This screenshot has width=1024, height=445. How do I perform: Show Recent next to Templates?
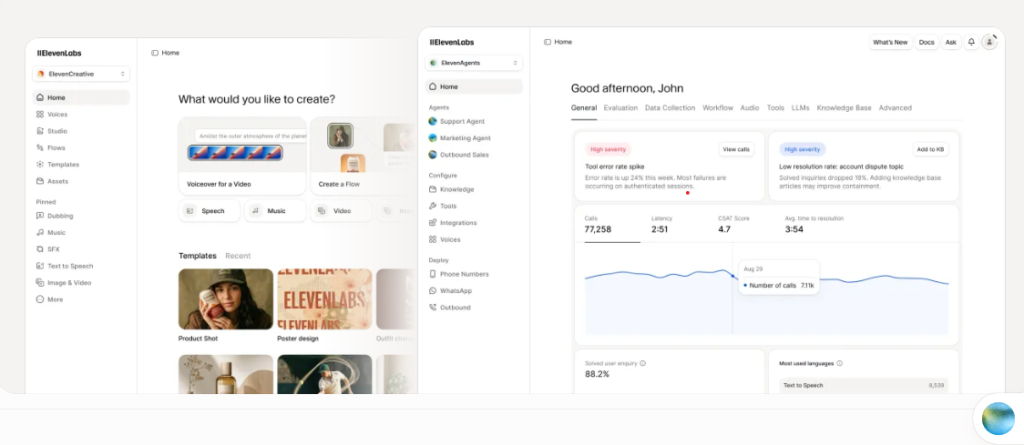pyautogui.click(x=238, y=256)
